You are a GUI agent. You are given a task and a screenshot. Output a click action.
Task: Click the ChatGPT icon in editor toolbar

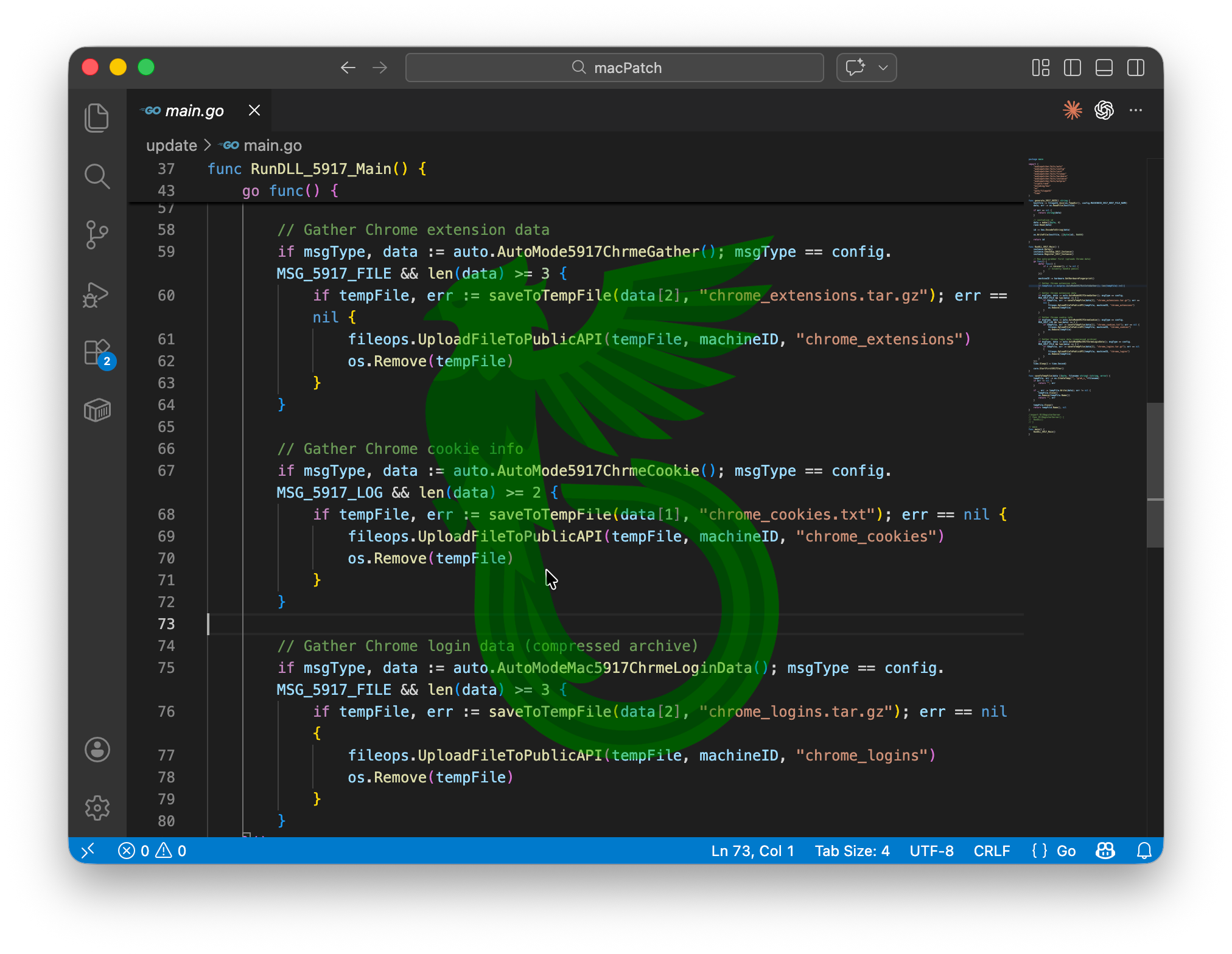tap(1104, 110)
